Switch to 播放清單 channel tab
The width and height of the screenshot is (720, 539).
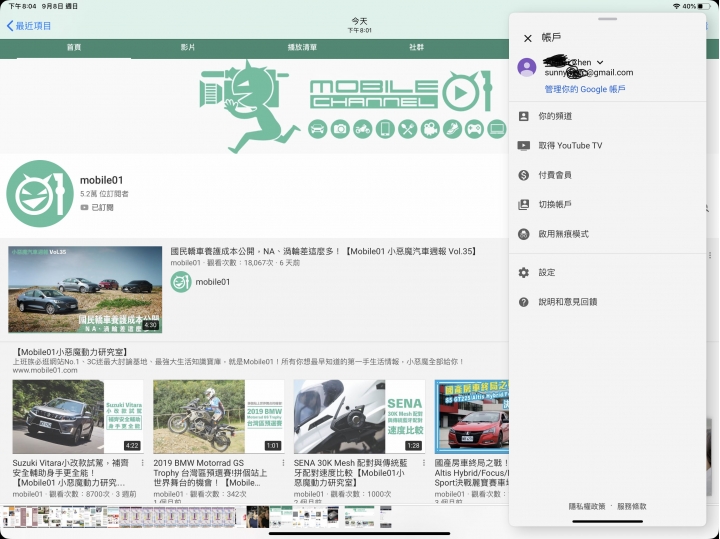coord(302,47)
